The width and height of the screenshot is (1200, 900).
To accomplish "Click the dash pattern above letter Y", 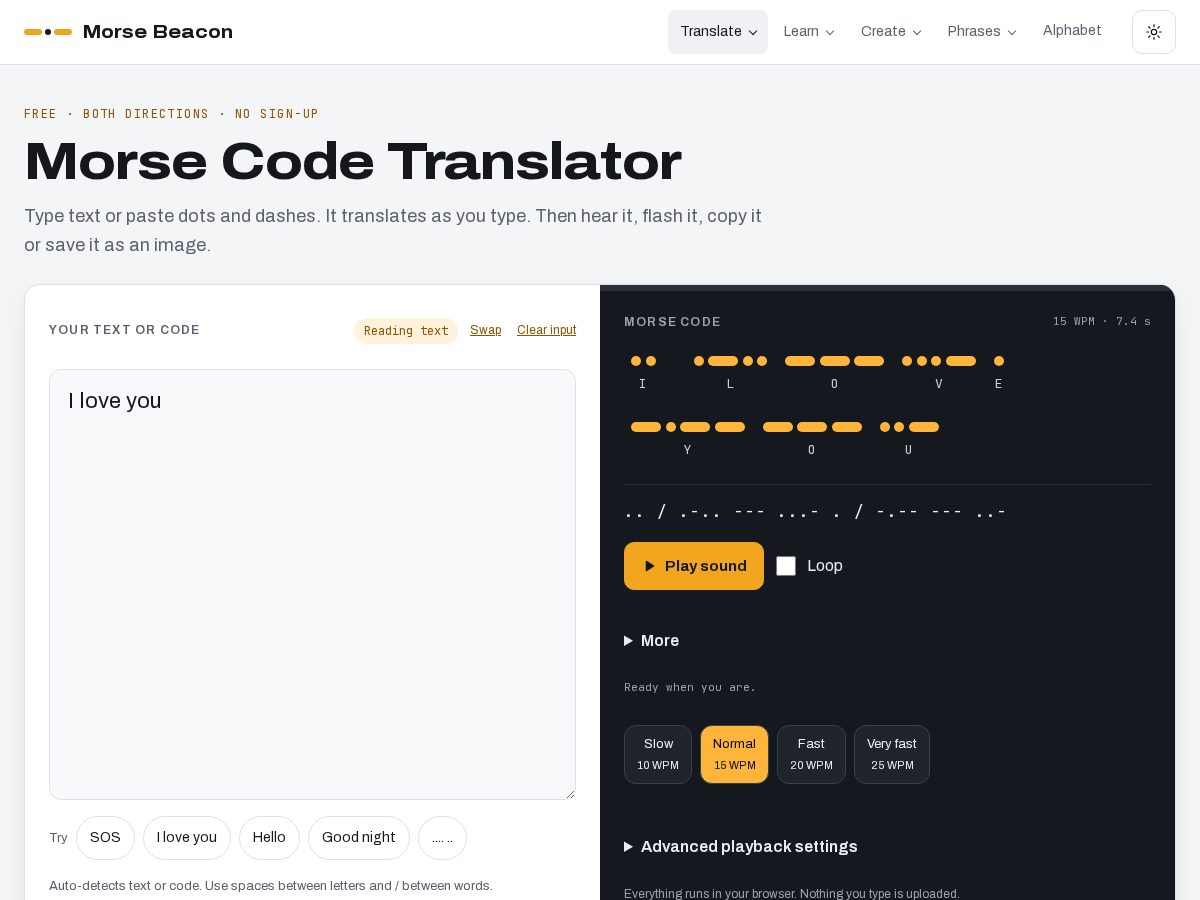I will 688,427.
